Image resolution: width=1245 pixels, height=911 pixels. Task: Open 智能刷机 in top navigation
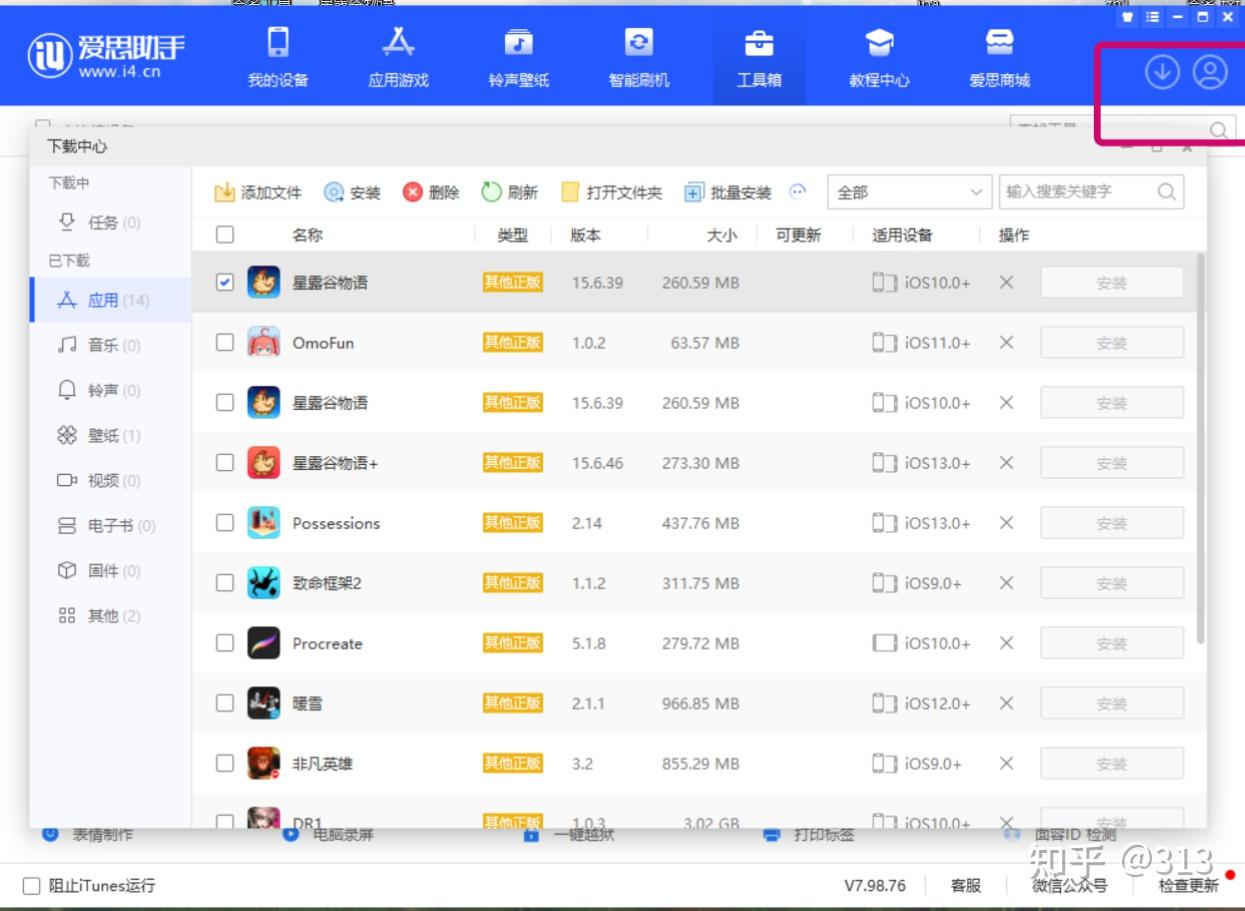(x=638, y=57)
